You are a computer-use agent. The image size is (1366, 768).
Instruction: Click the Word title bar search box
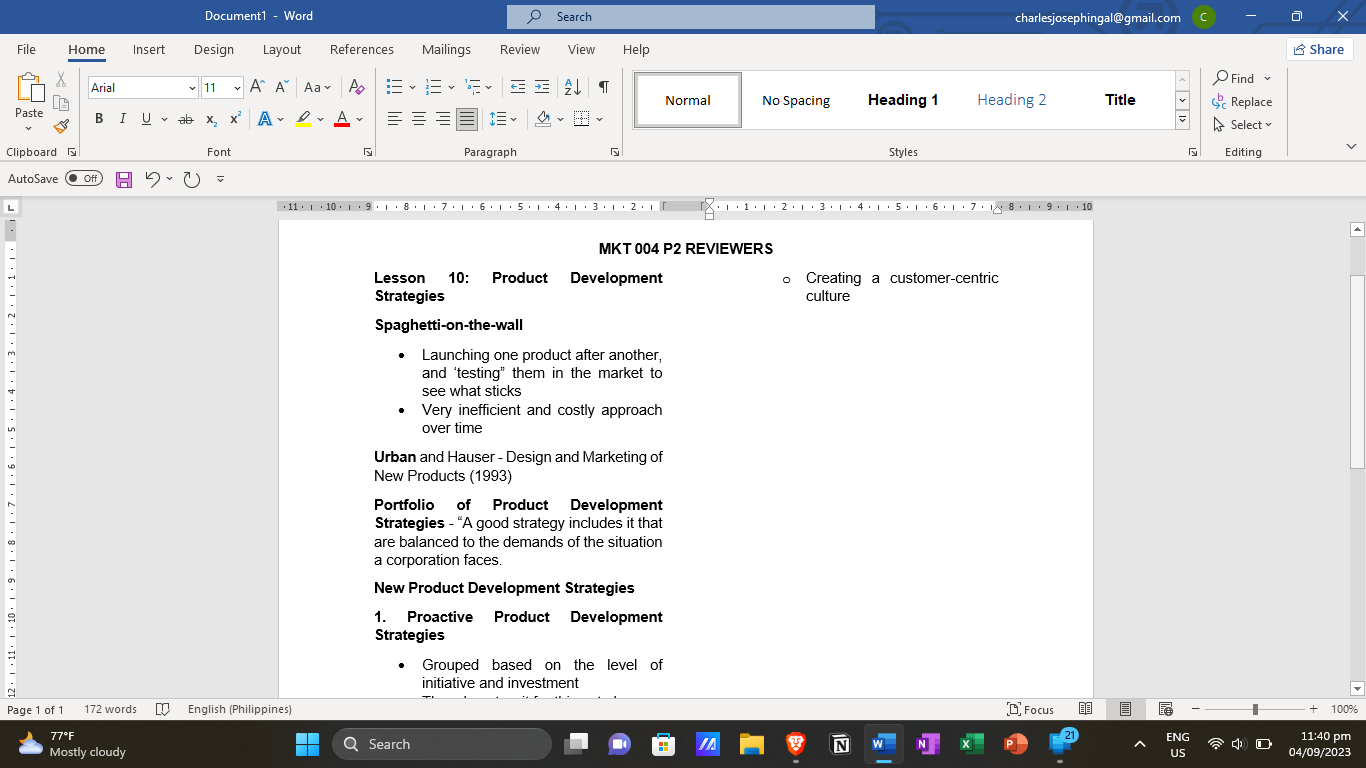click(690, 17)
